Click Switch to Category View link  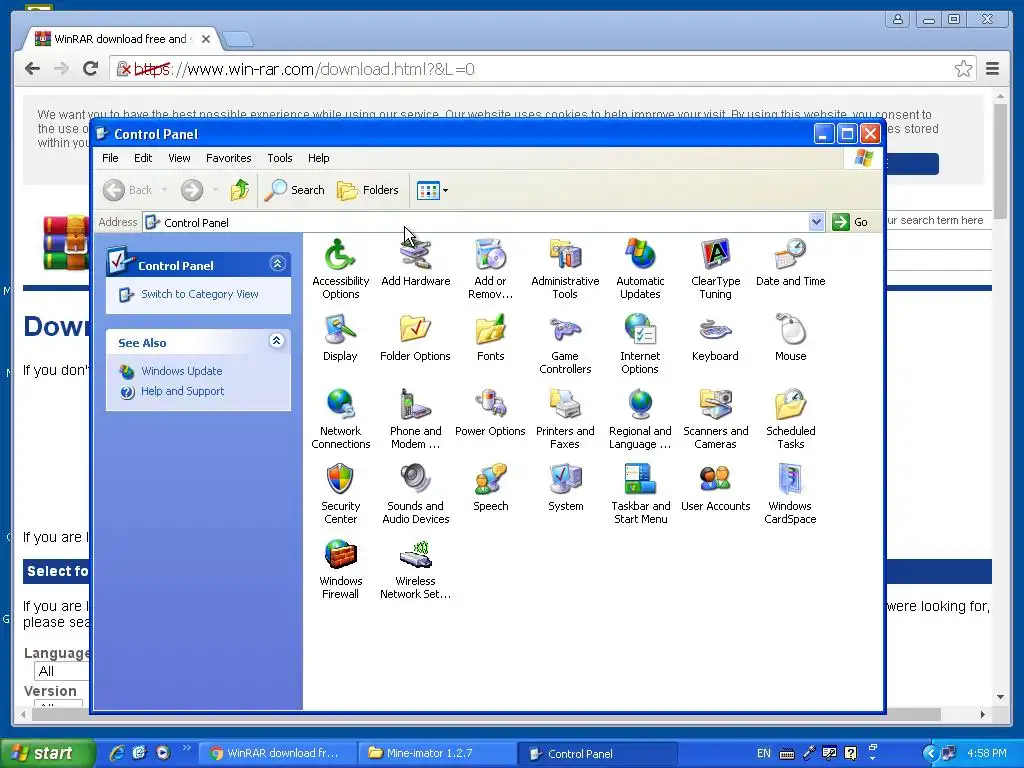(200, 295)
